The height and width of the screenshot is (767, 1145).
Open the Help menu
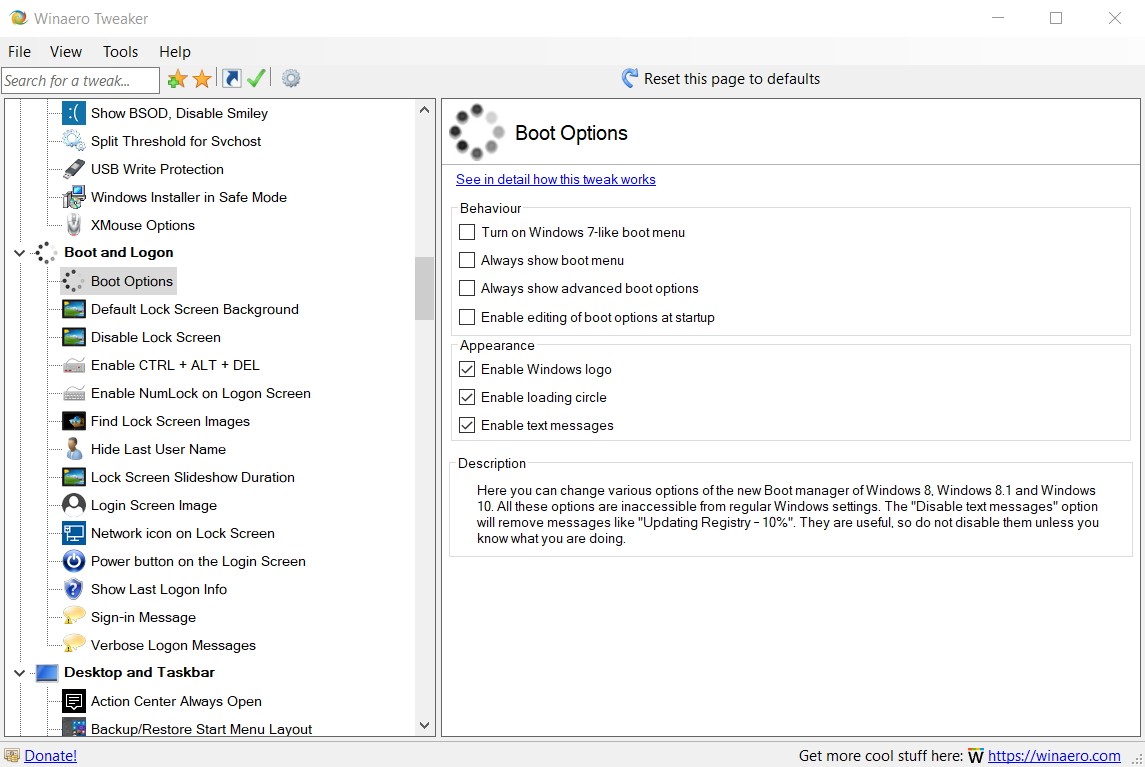(x=175, y=52)
